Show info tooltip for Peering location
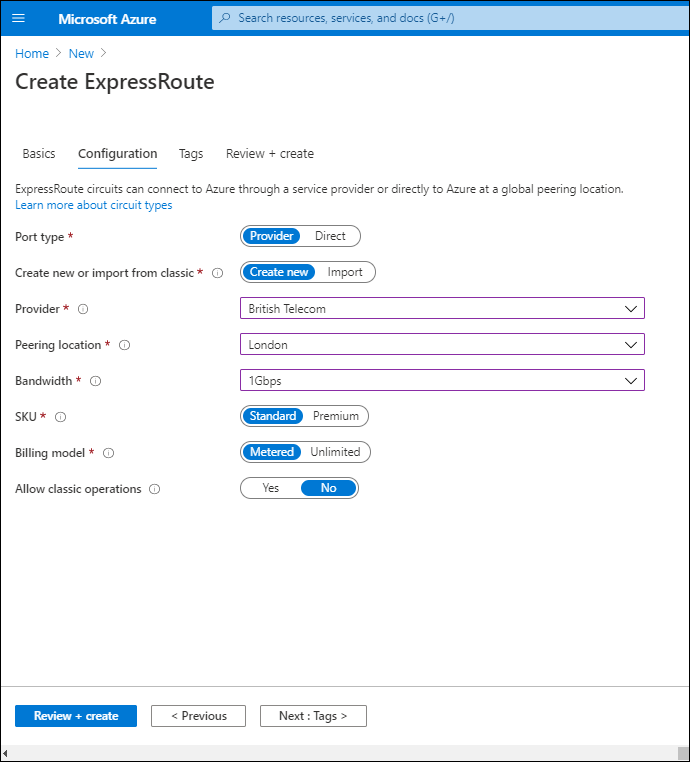Image resolution: width=690 pixels, height=762 pixels. [x=124, y=345]
